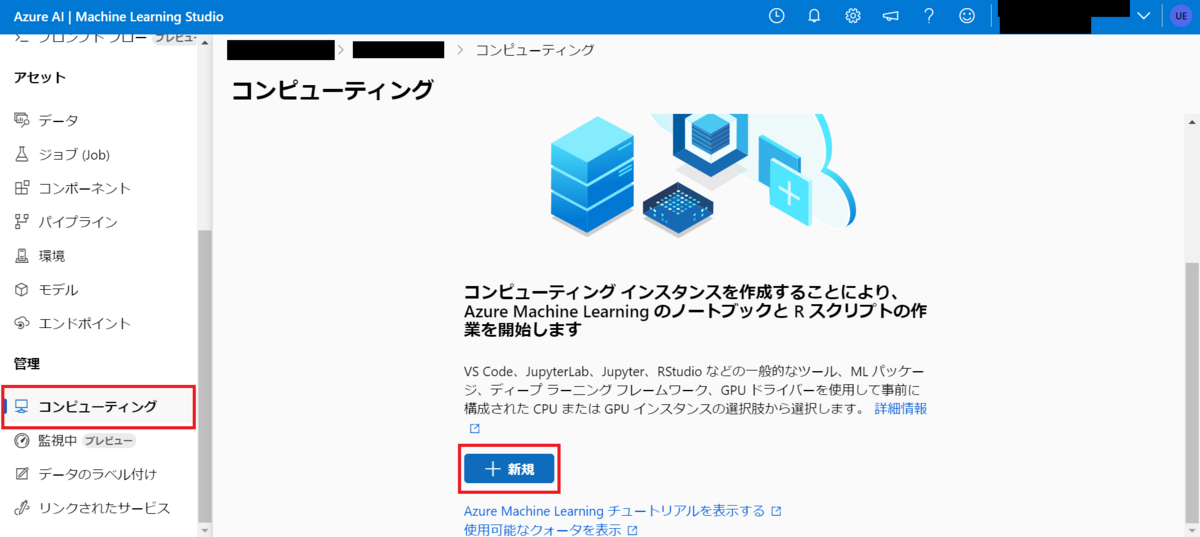Click the feedback megaphone icon
1200x537 pixels.
click(x=891, y=16)
